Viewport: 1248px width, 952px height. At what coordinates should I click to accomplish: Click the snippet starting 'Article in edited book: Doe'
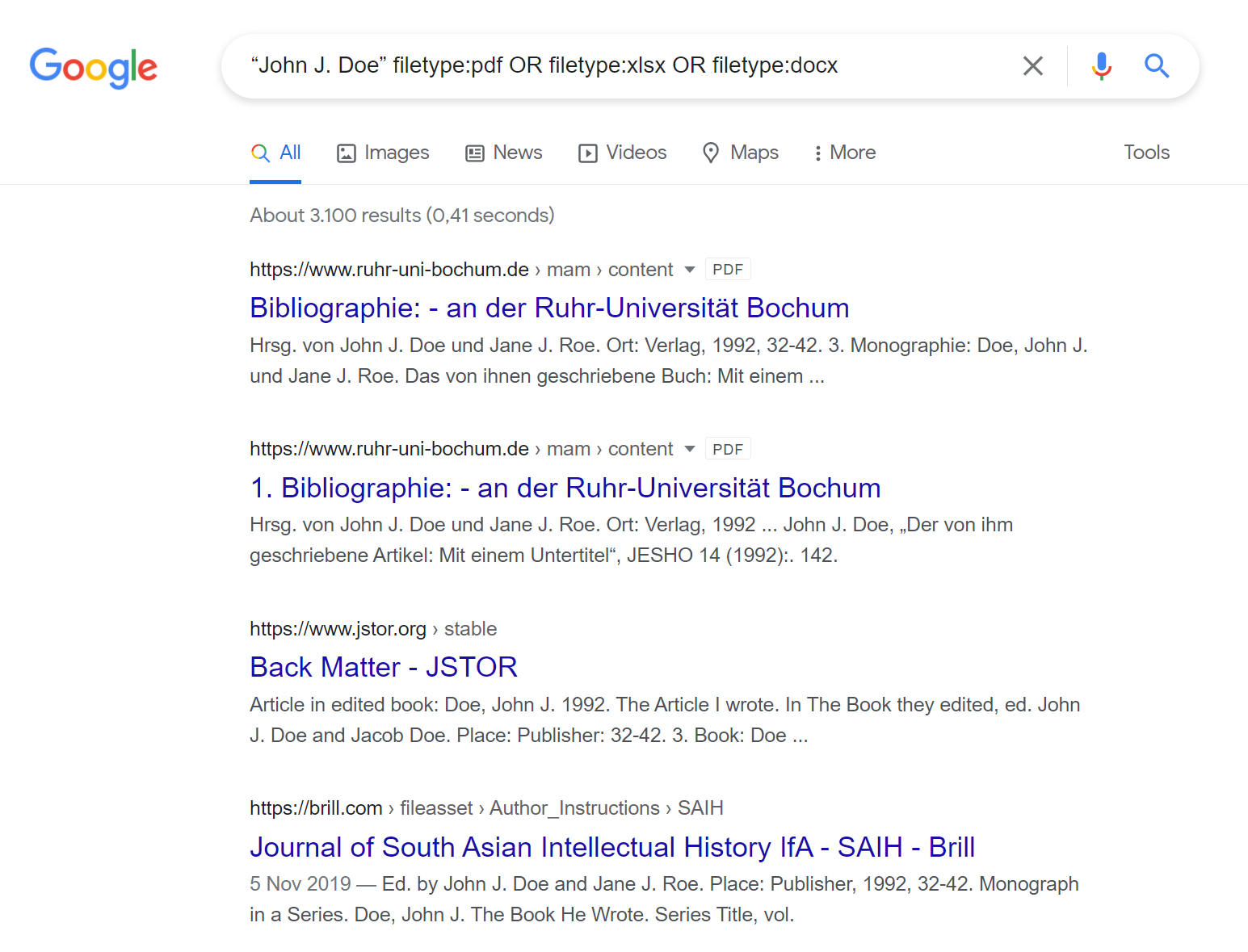pos(665,720)
